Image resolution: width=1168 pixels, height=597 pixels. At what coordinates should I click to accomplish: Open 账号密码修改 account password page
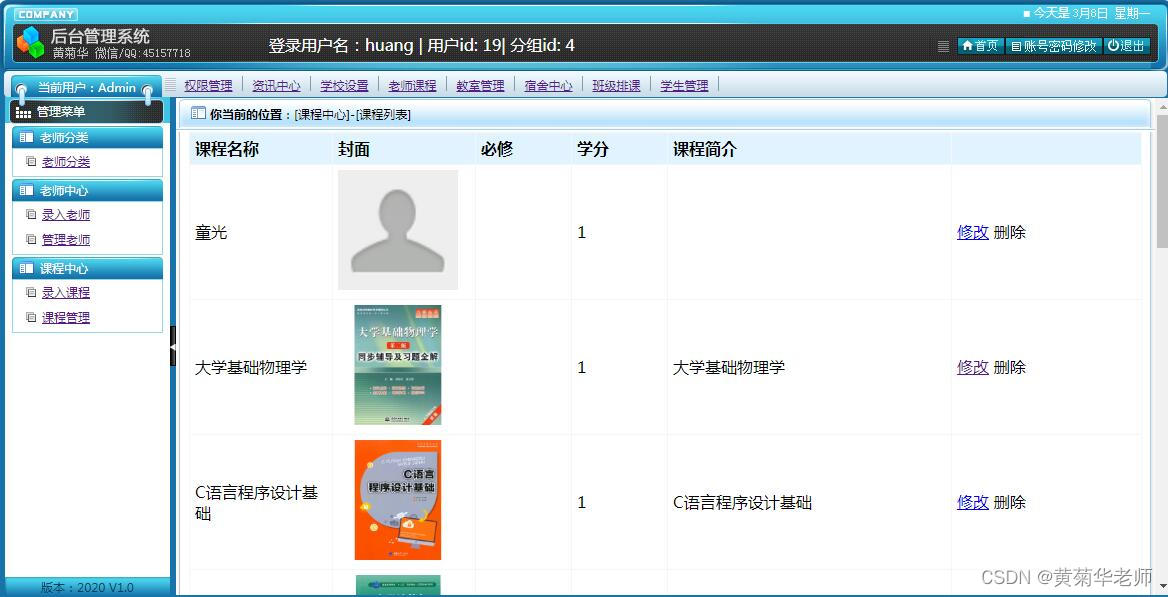pos(1054,46)
